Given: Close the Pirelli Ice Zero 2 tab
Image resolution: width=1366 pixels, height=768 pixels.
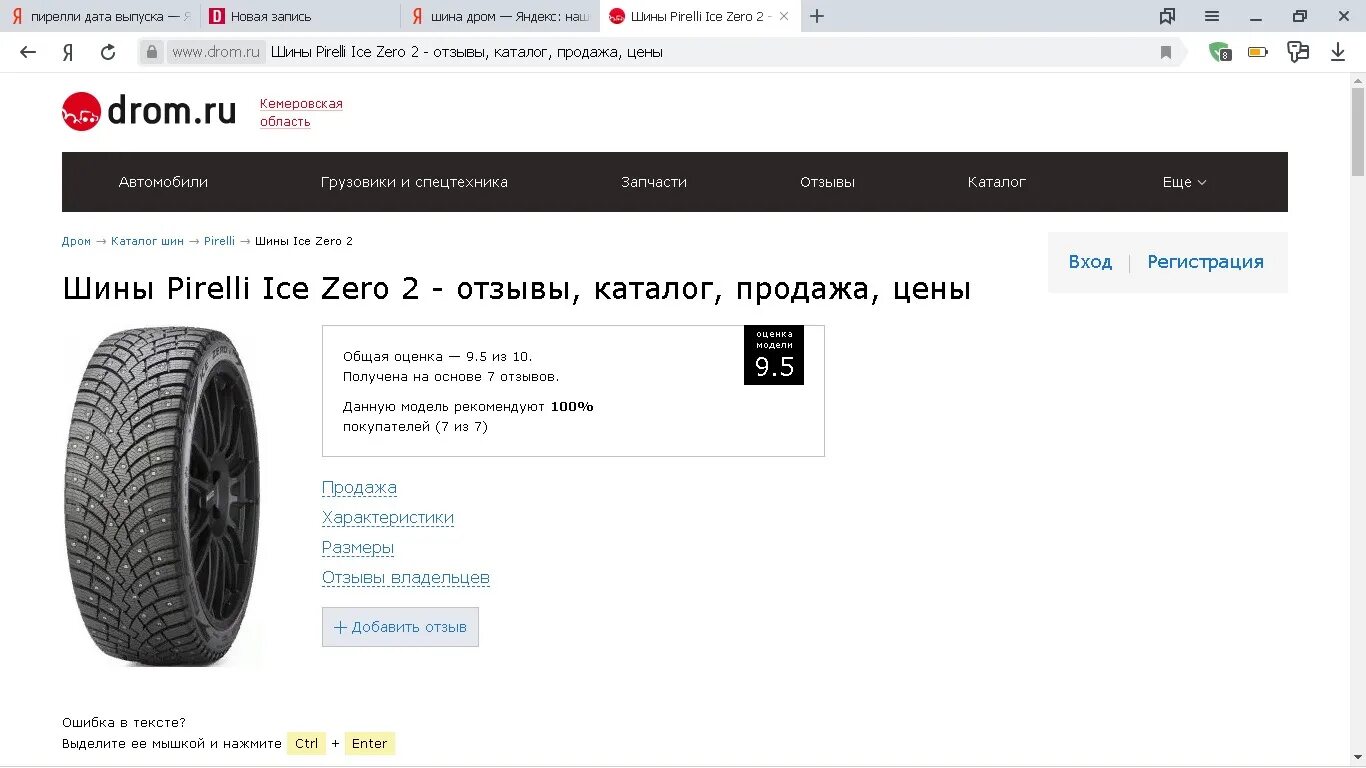Looking at the screenshot, I should coord(784,16).
